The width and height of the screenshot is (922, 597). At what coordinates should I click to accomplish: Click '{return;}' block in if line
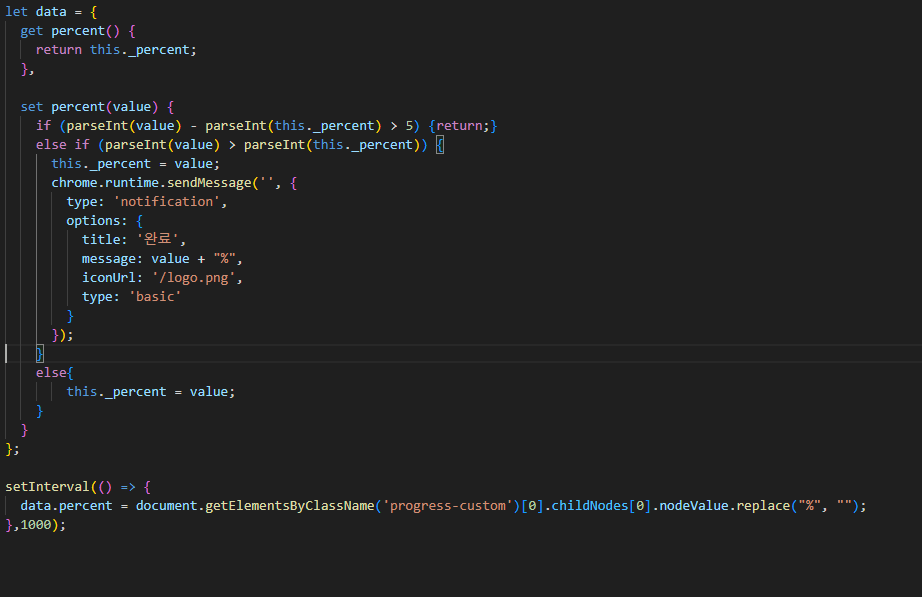pos(463,125)
